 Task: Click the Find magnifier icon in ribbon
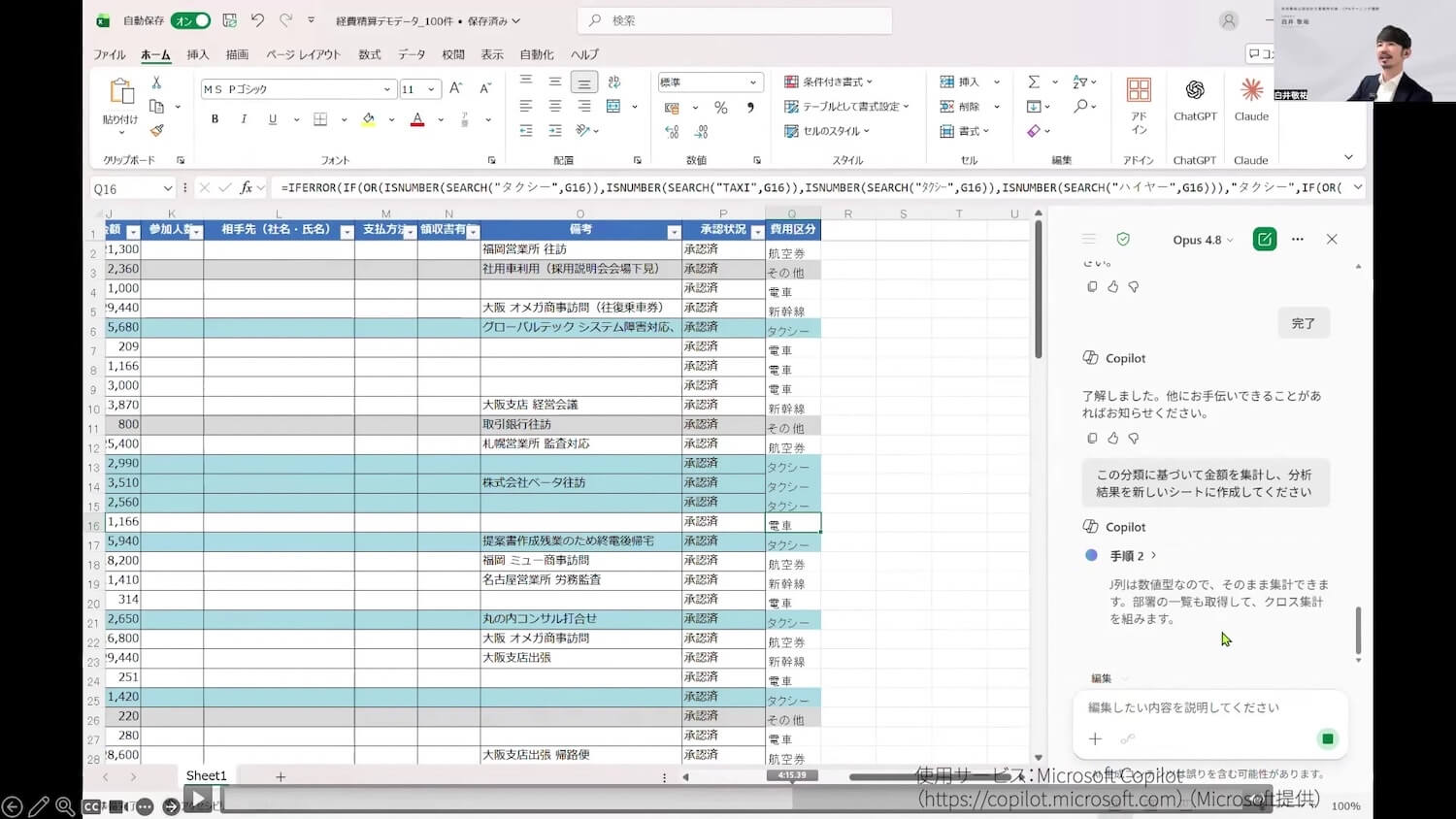click(1080, 106)
